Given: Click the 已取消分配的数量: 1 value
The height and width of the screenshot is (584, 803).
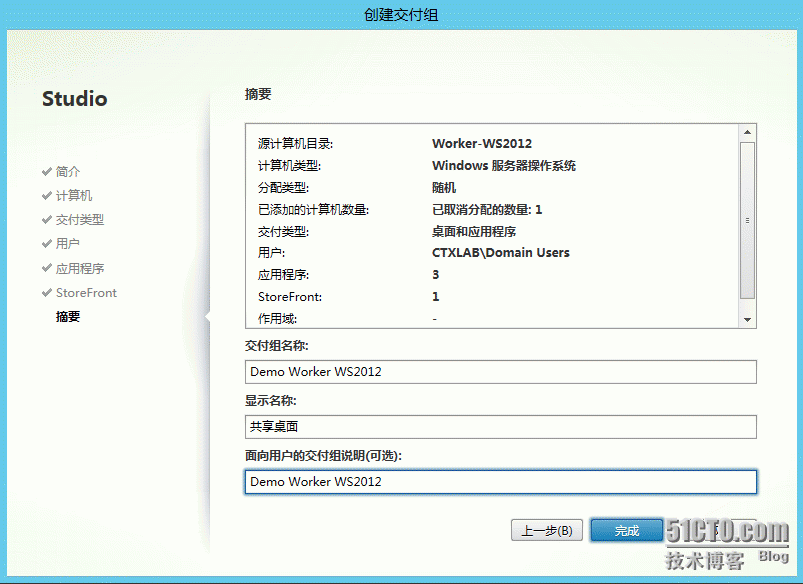Looking at the screenshot, I should 487,210.
